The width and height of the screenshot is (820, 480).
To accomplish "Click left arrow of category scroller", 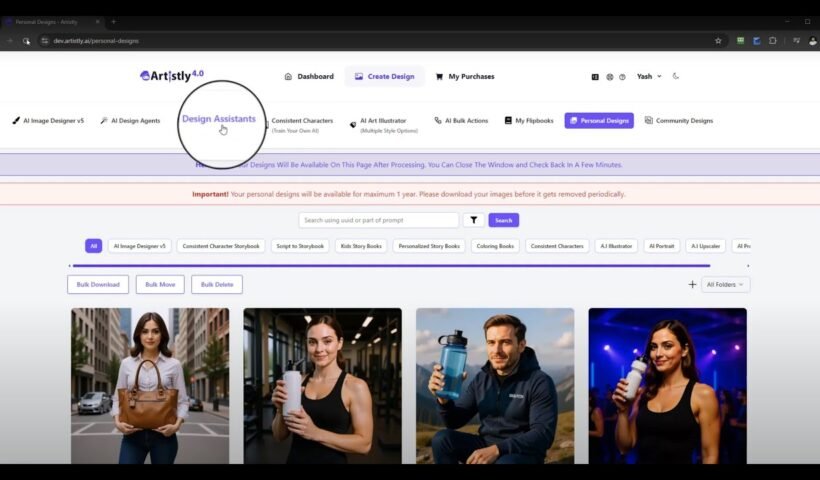I will click(69, 266).
